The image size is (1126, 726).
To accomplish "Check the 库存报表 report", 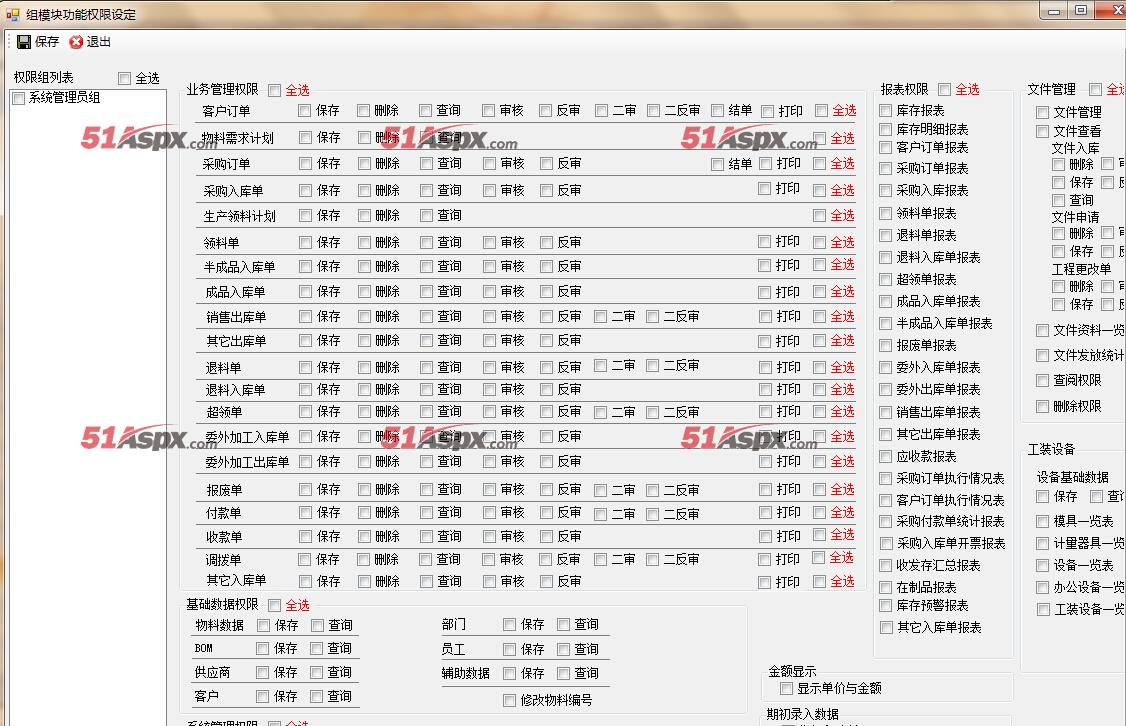I will pyautogui.click(x=885, y=111).
